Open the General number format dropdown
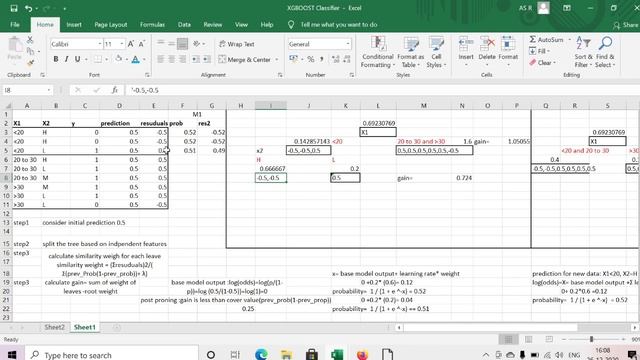 pyautogui.click(x=348, y=44)
